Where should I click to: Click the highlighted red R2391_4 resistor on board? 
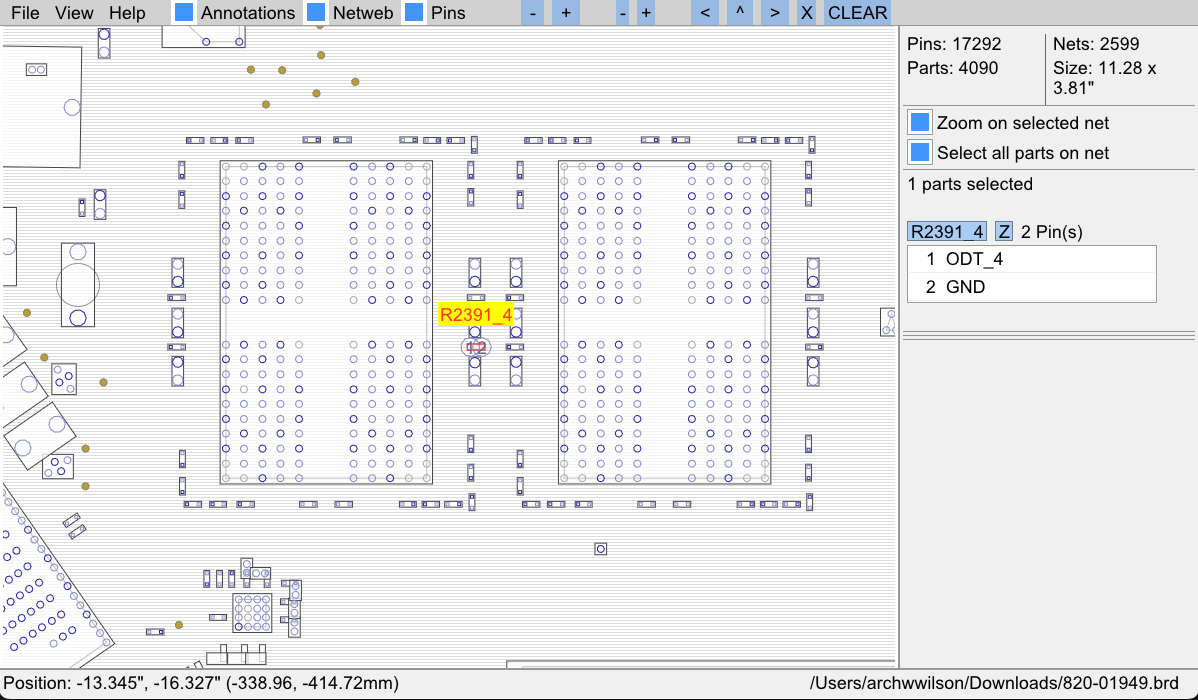point(476,348)
